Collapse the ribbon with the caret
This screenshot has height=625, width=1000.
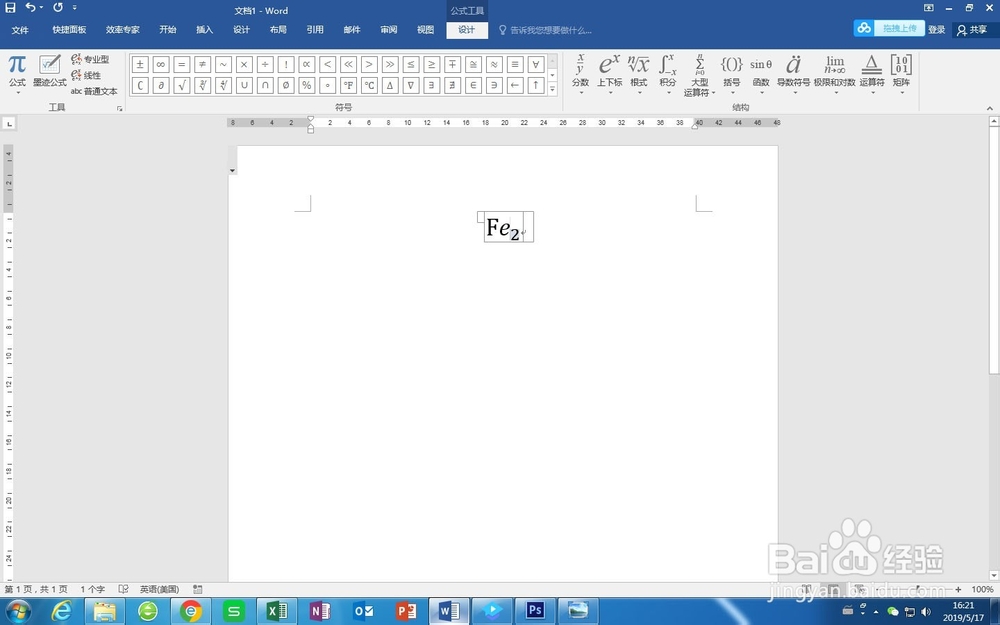click(x=989, y=108)
